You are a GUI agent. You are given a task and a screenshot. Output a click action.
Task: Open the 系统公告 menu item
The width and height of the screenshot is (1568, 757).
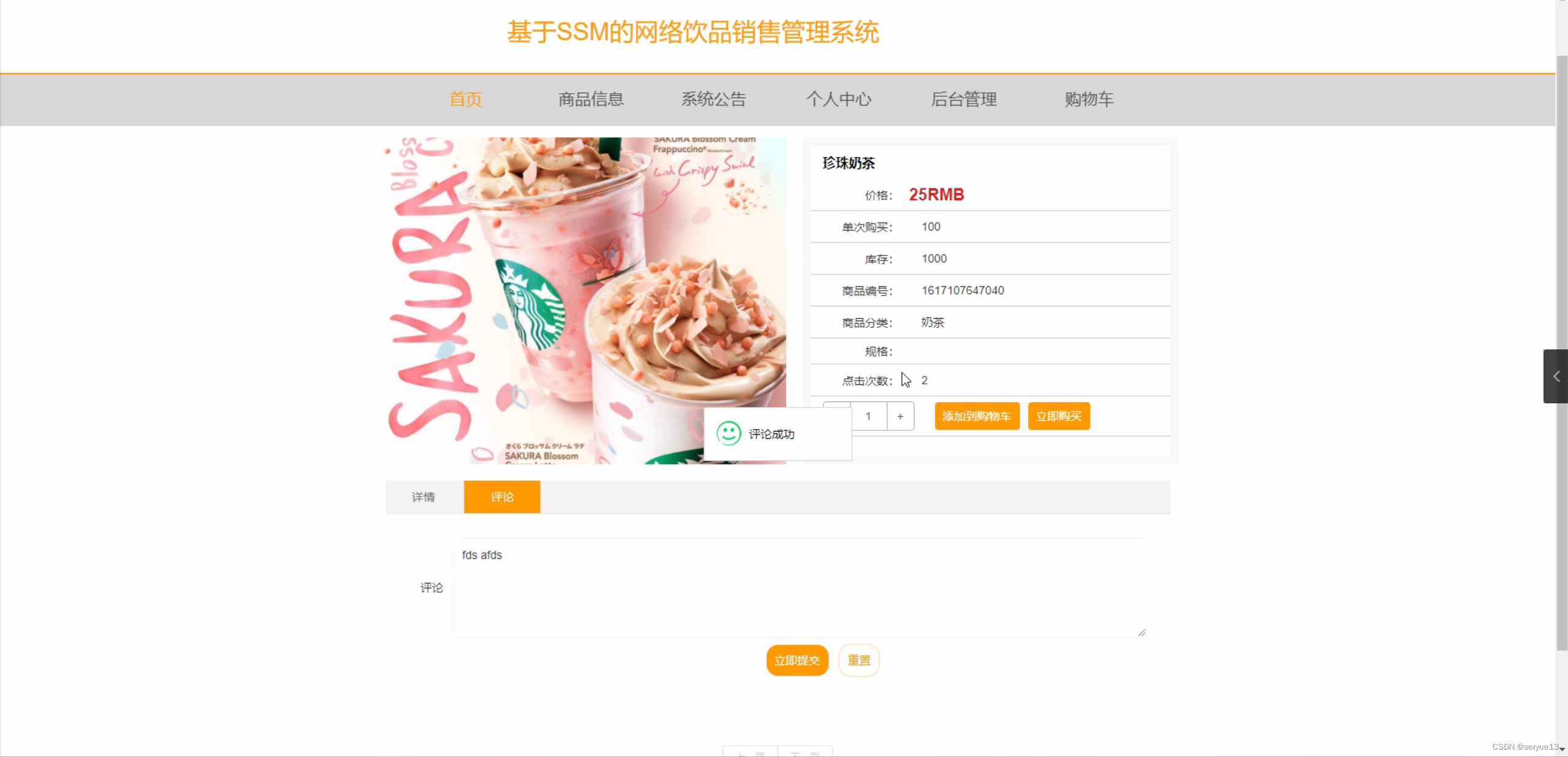[714, 99]
